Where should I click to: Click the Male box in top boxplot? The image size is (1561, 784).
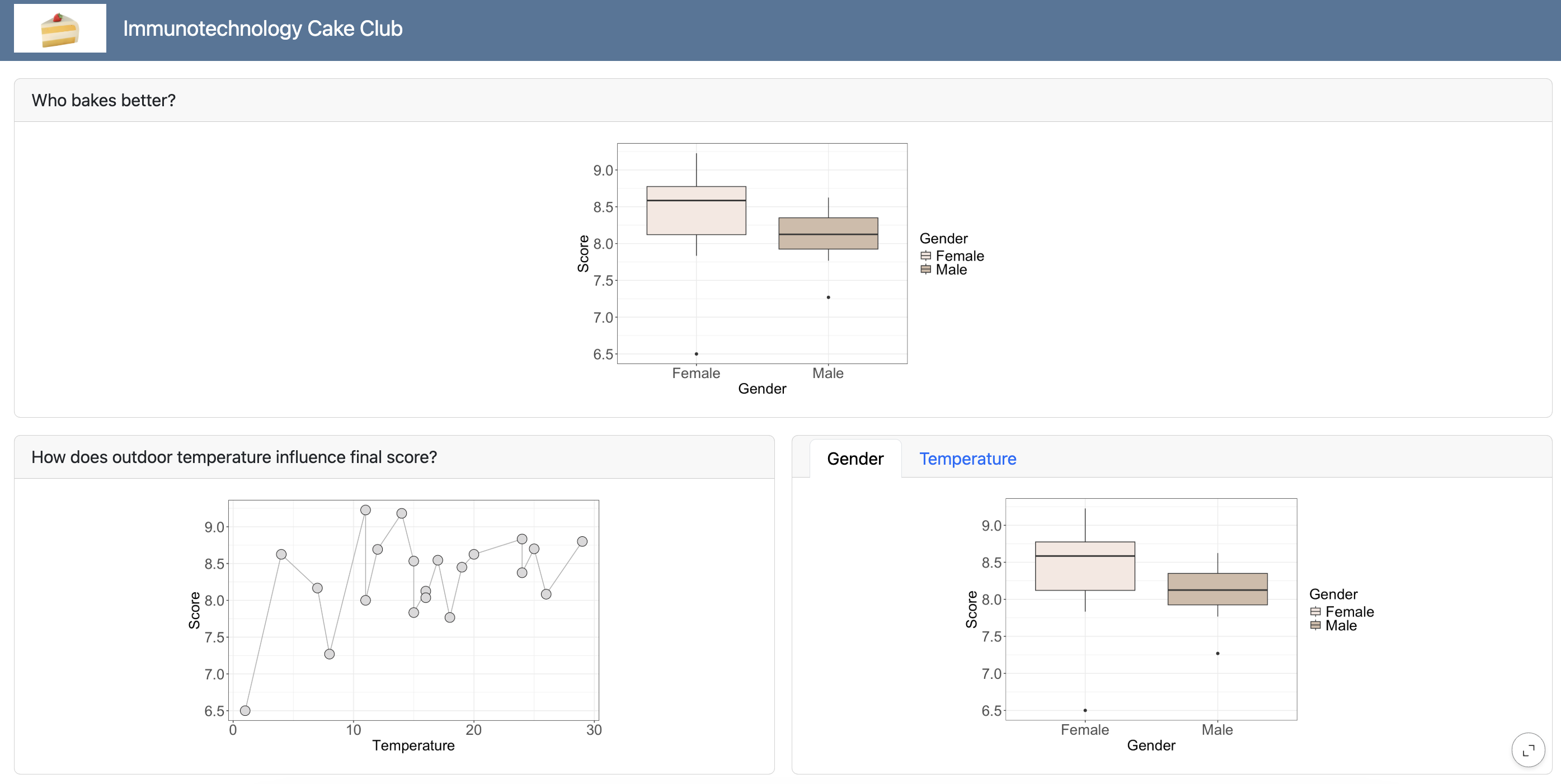pyautogui.click(x=827, y=233)
